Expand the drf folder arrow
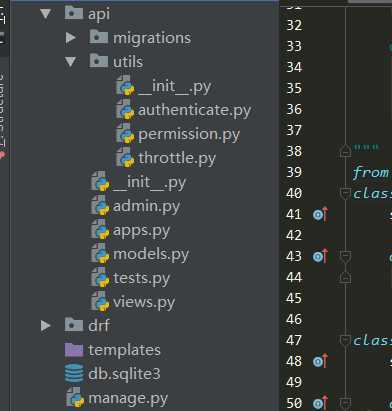Image resolution: width=392 pixels, height=411 pixels. (x=45, y=325)
